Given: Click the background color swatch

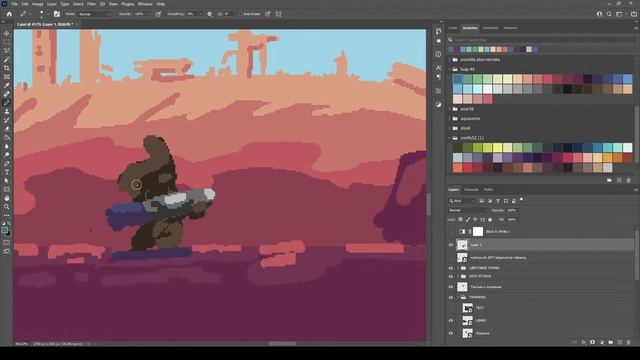Looking at the screenshot, I should point(9,234).
